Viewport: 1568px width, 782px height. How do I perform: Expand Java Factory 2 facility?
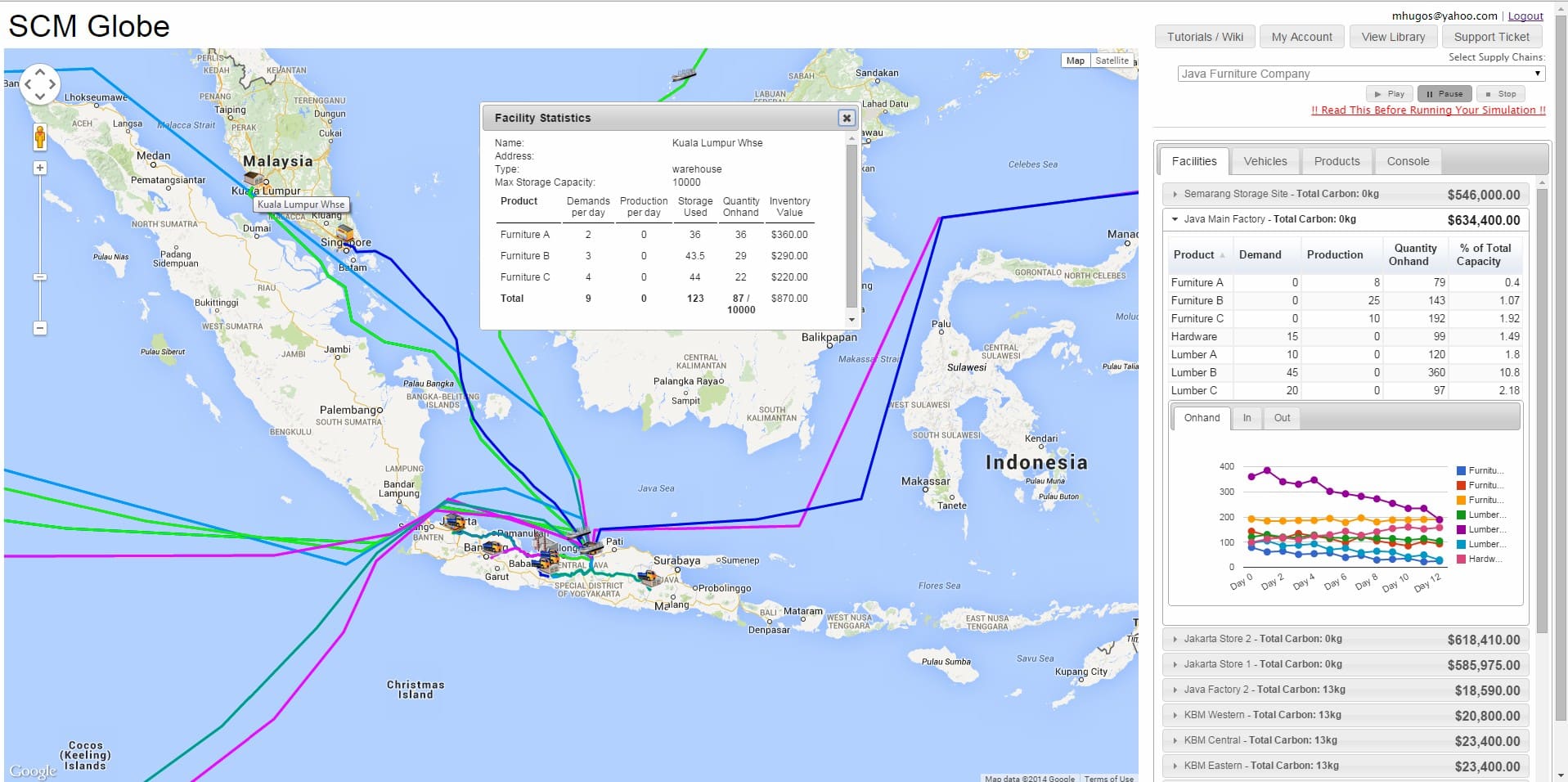point(1346,690)
